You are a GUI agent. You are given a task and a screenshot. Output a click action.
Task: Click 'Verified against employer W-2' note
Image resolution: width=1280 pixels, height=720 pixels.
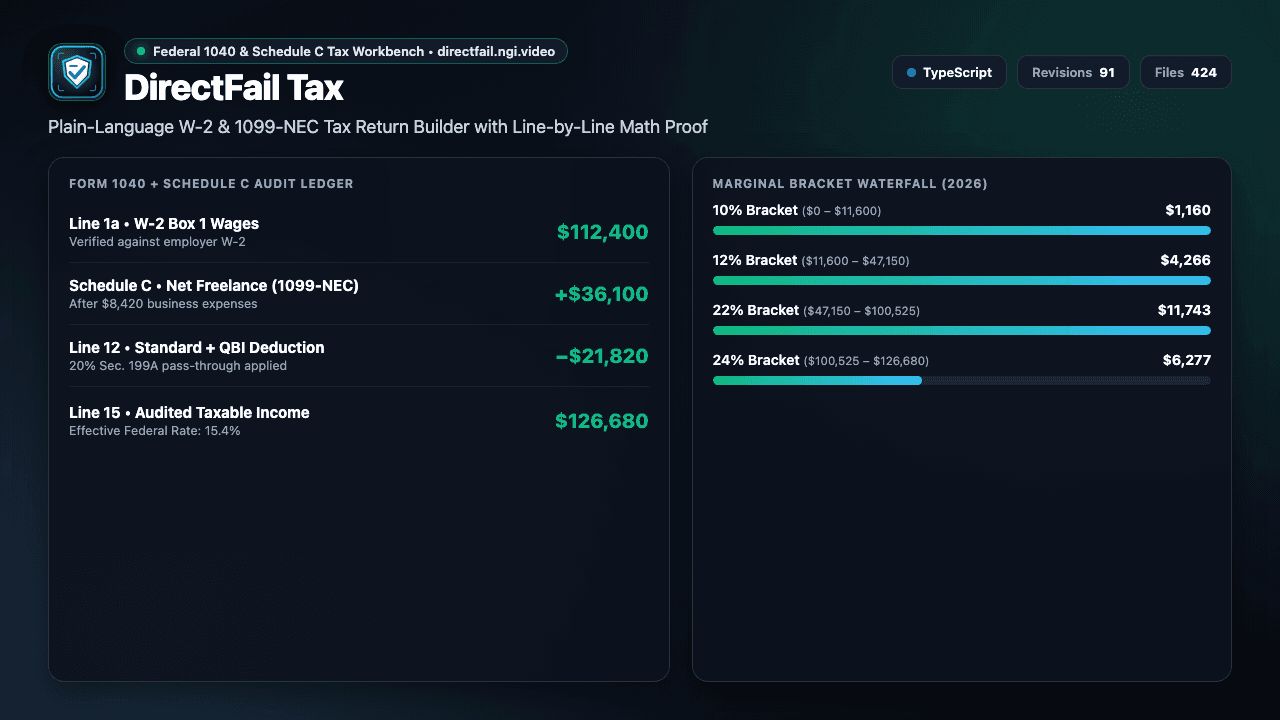tap(157, 242)
